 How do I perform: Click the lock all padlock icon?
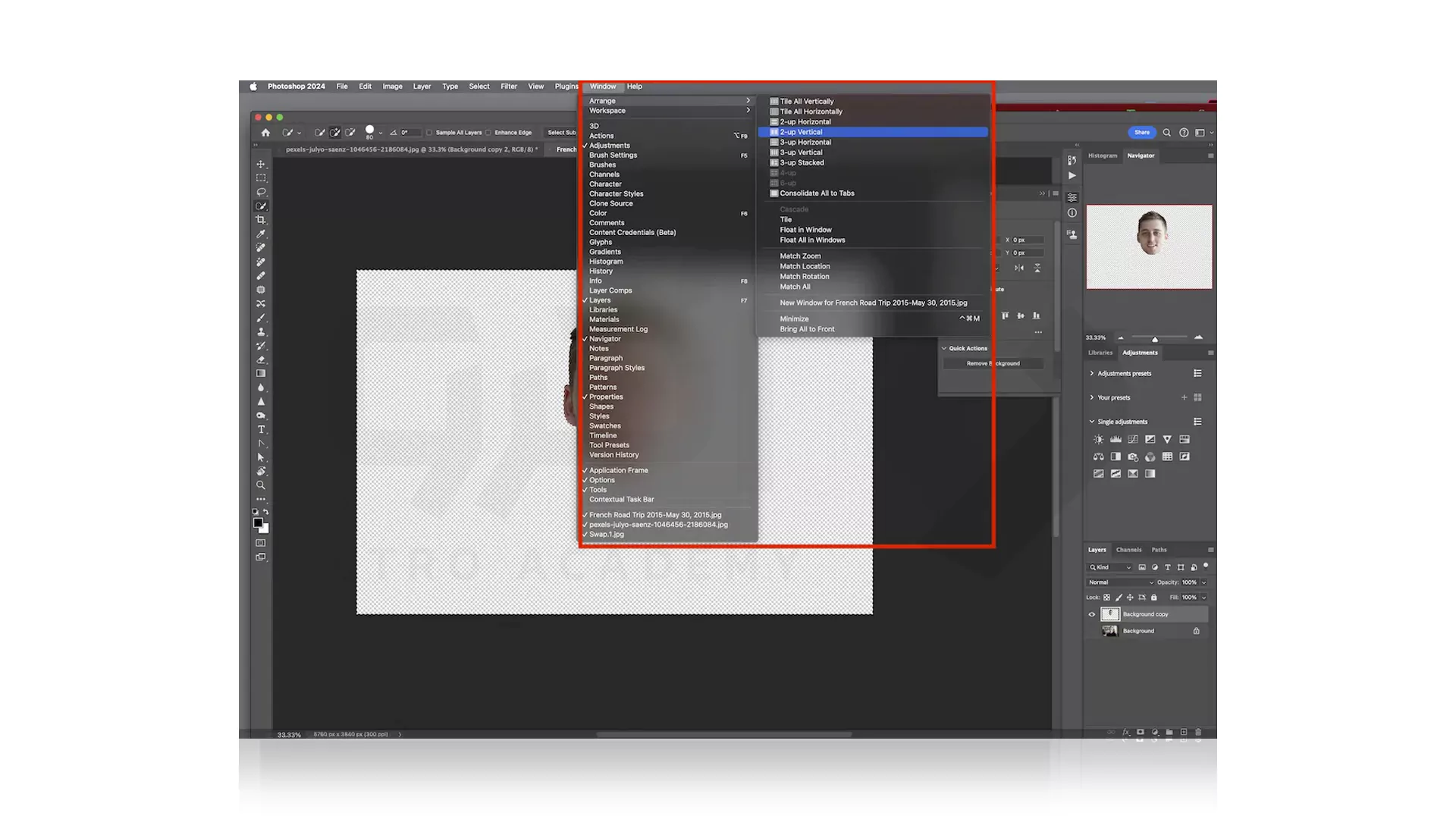[x=1154, y=598]
